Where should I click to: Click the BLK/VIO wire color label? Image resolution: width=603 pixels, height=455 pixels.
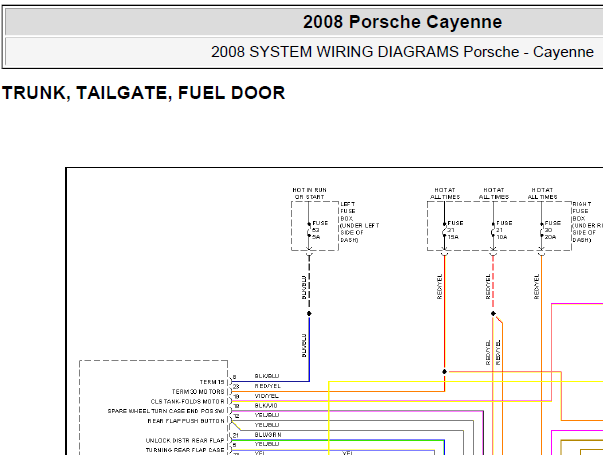[x=266, y=405]
